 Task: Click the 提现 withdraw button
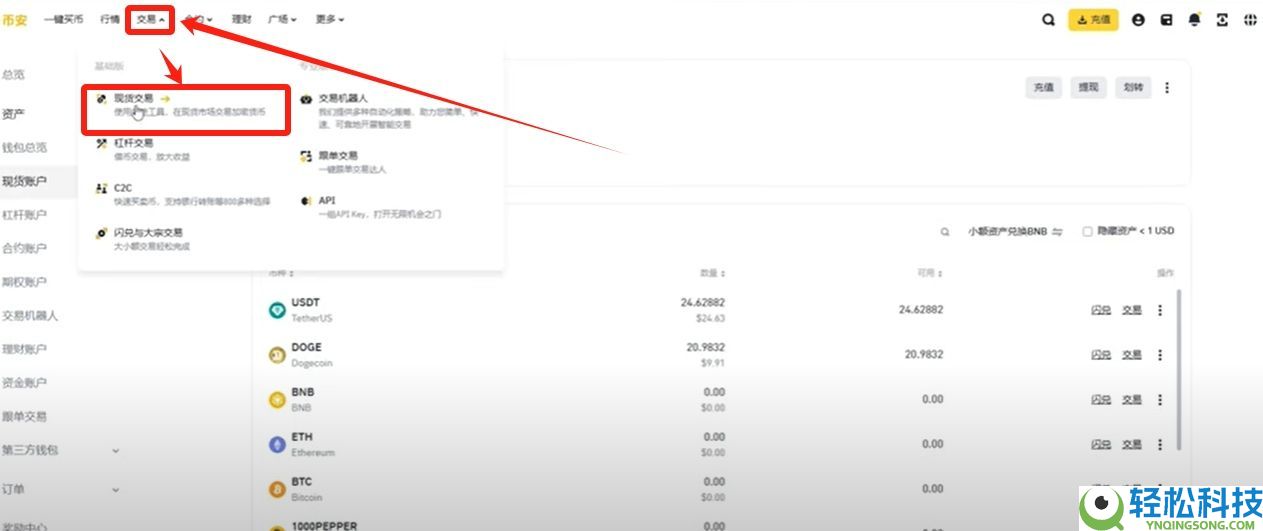pos(1087,88)
